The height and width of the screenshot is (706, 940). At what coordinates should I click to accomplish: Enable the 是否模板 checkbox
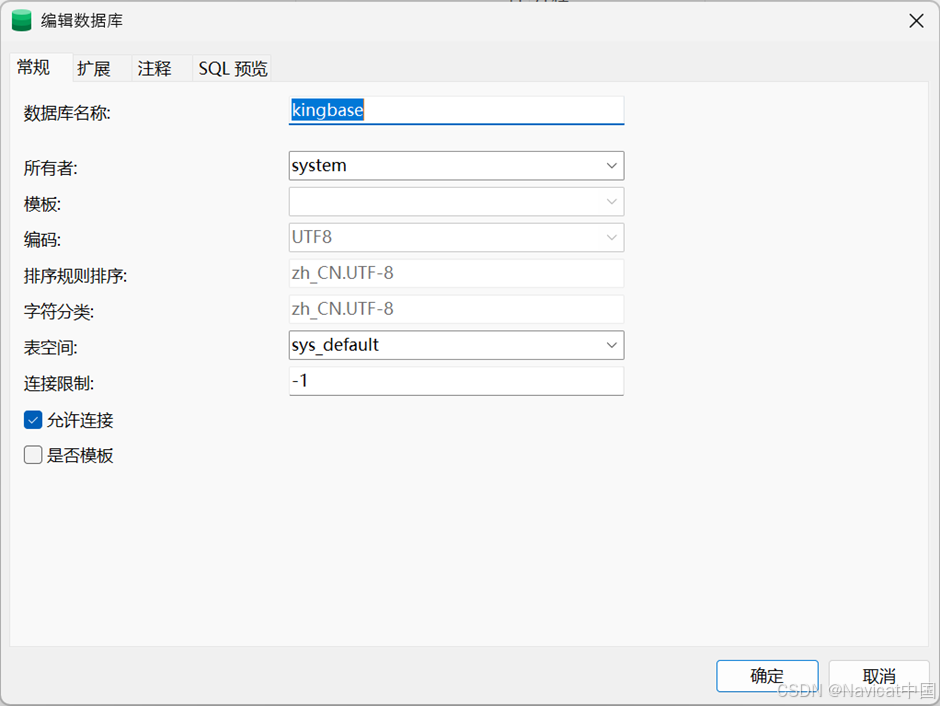tap(33, 455)
